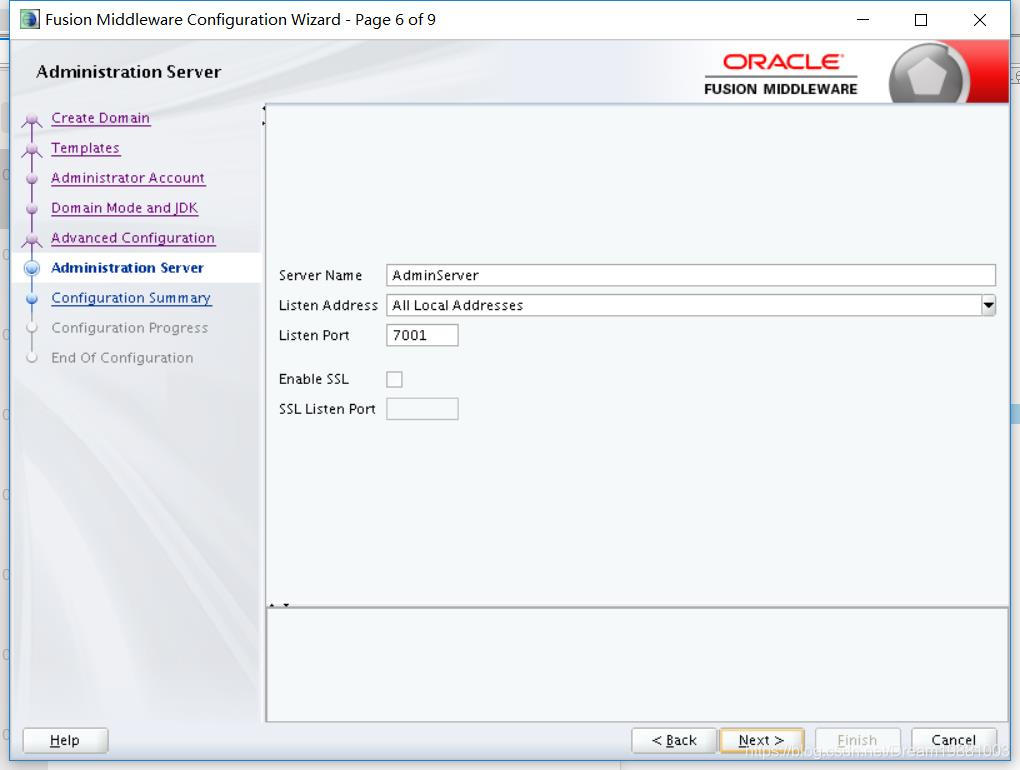Click the Advanced Configuration step node icon
Image resolution: width=1020 pixels, height=770 pixels.
[32, 240]
